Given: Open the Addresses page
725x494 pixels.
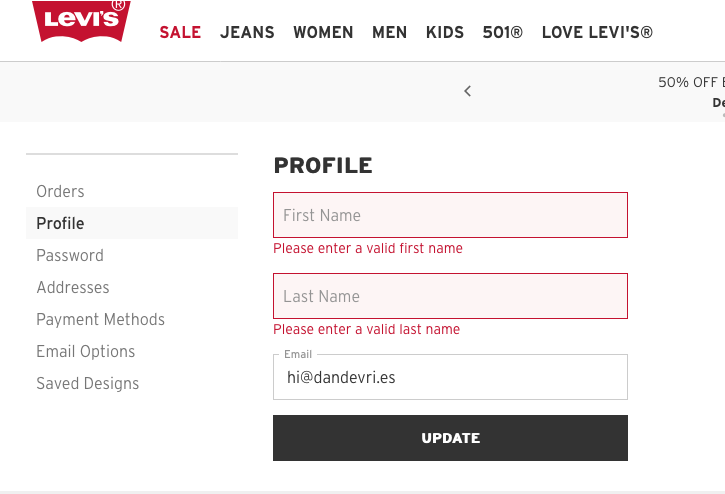Looking at the screenshot, I should point(73,287).
